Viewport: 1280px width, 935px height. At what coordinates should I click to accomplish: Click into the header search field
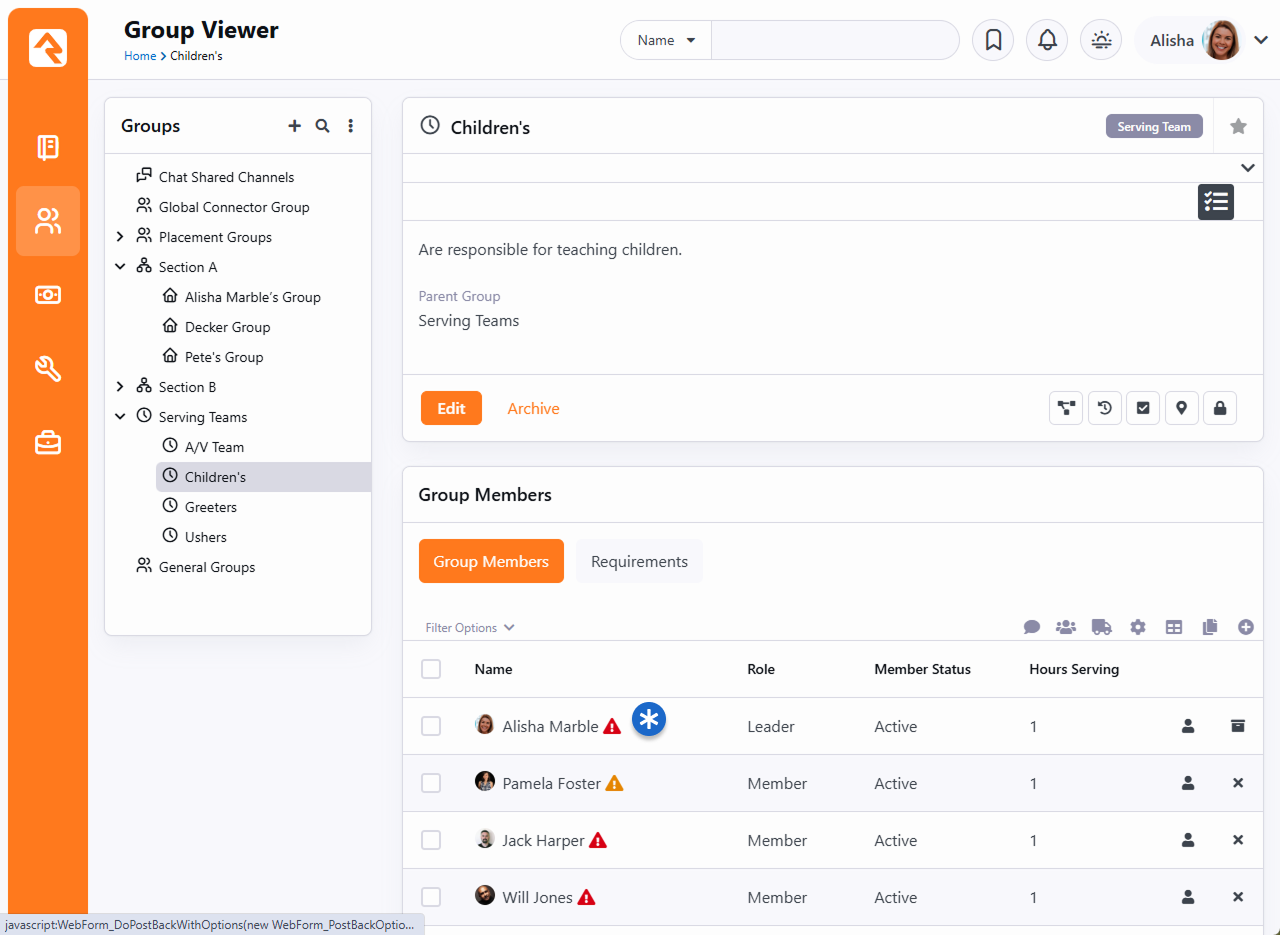click(834, 40)
